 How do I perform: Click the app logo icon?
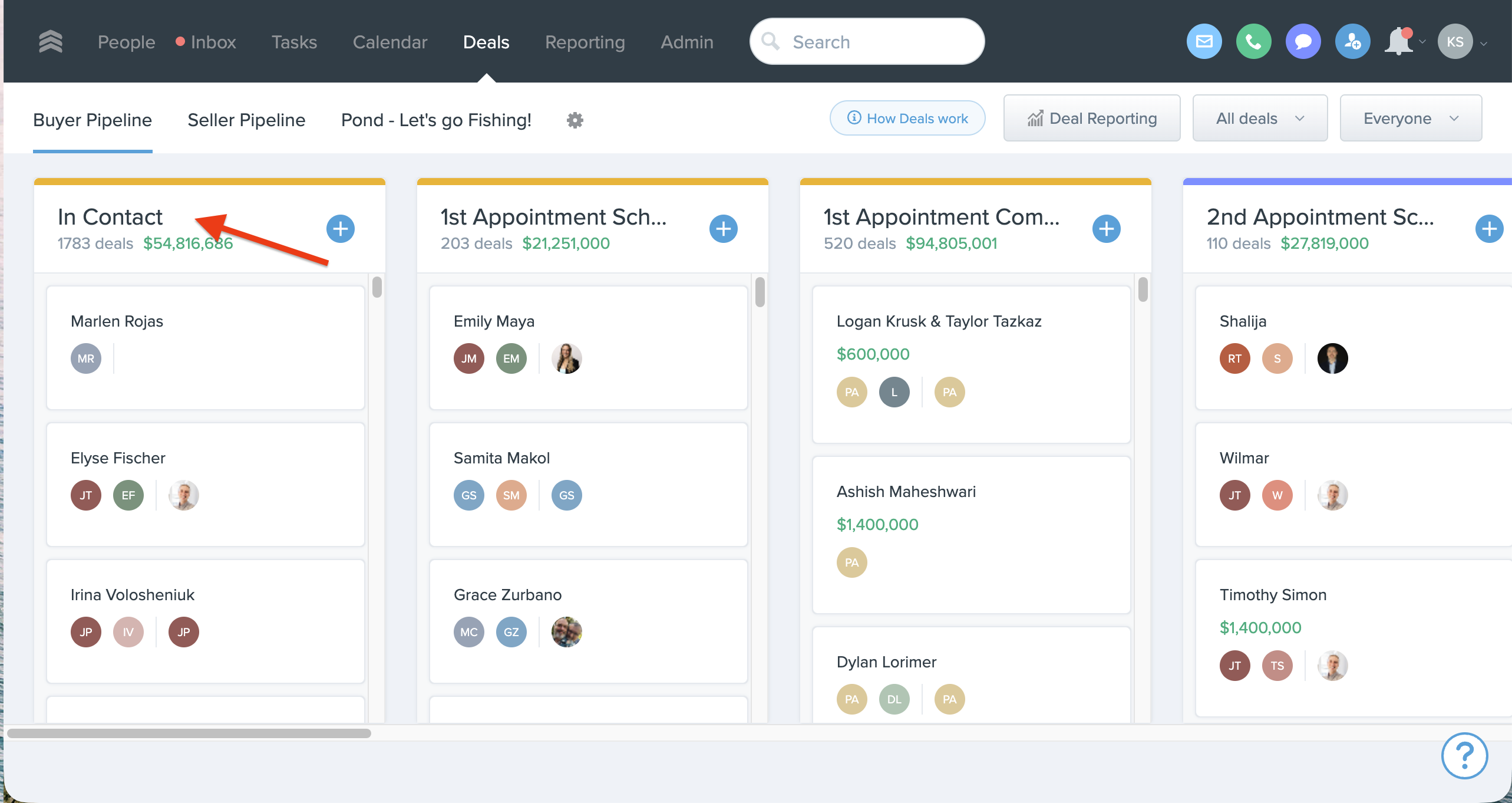tap(51, 42)
